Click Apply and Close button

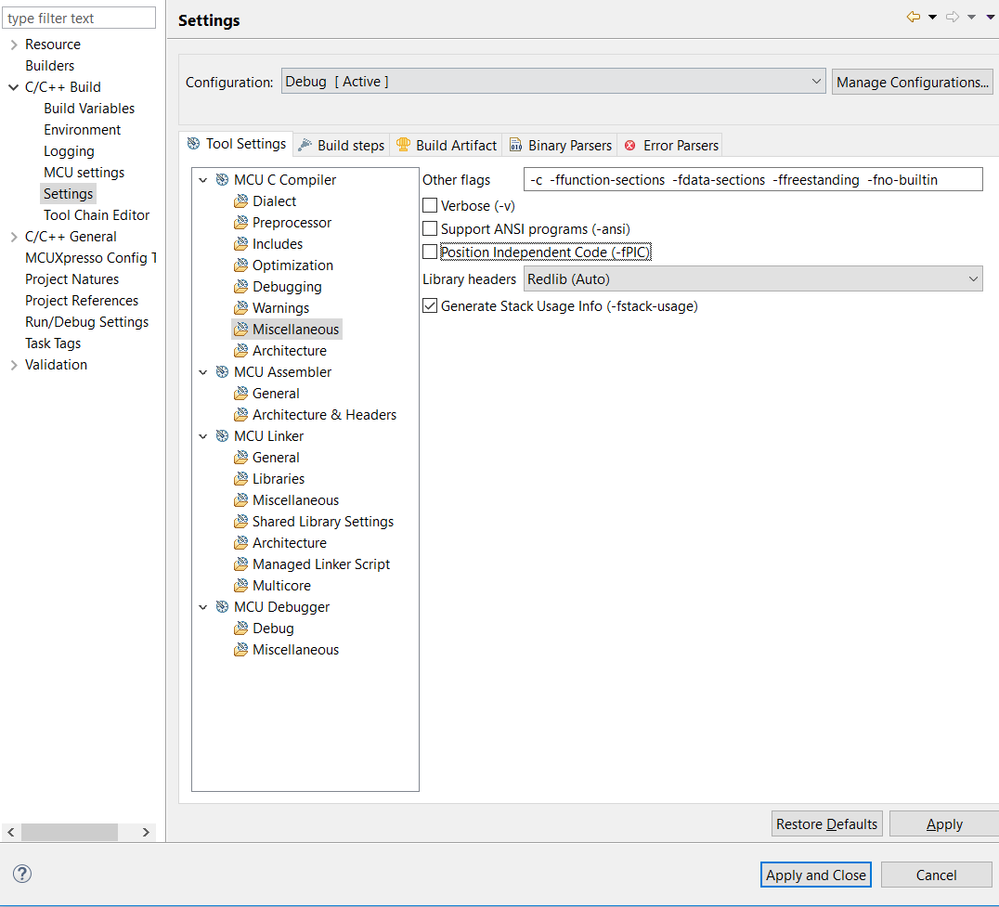(816, 875)
